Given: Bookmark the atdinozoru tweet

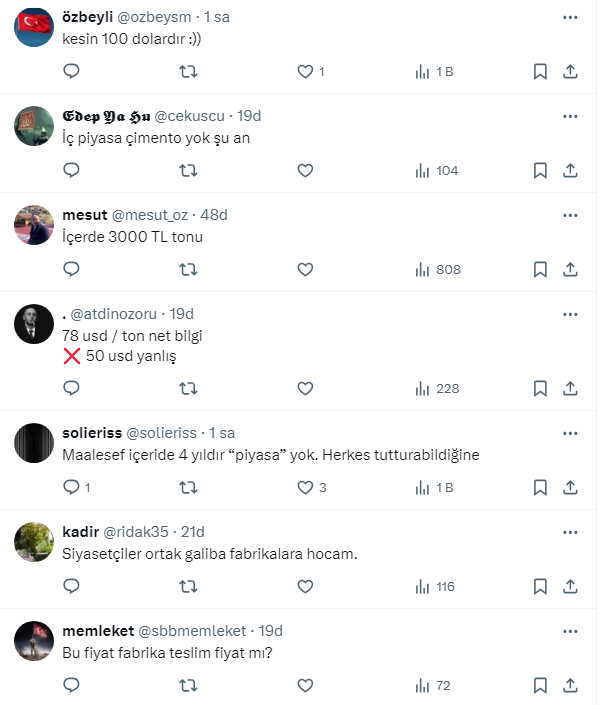Looking at the screenshot, I should [540, 388].
